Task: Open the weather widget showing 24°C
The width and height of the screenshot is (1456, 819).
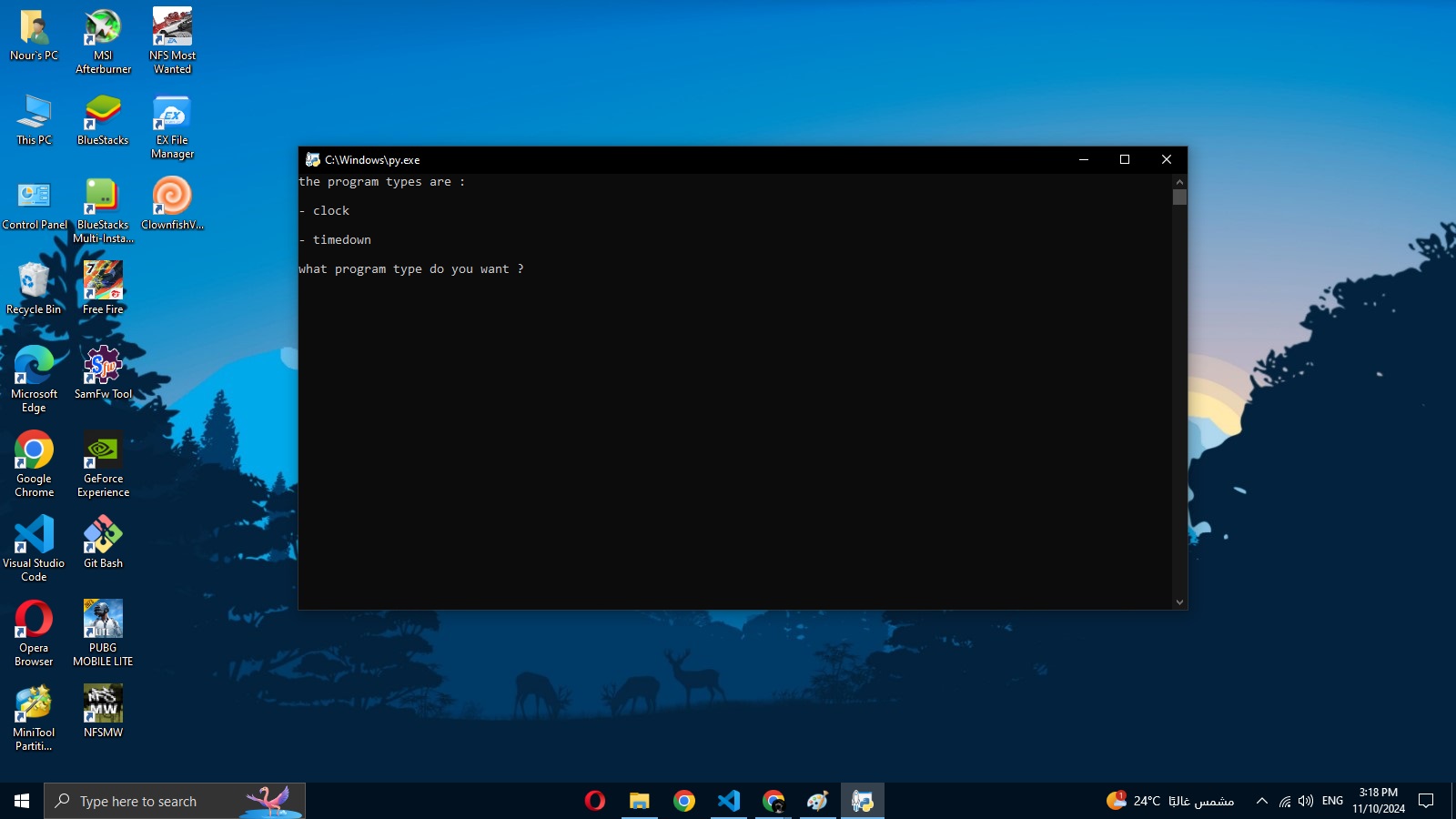Action: point(1170,801)
